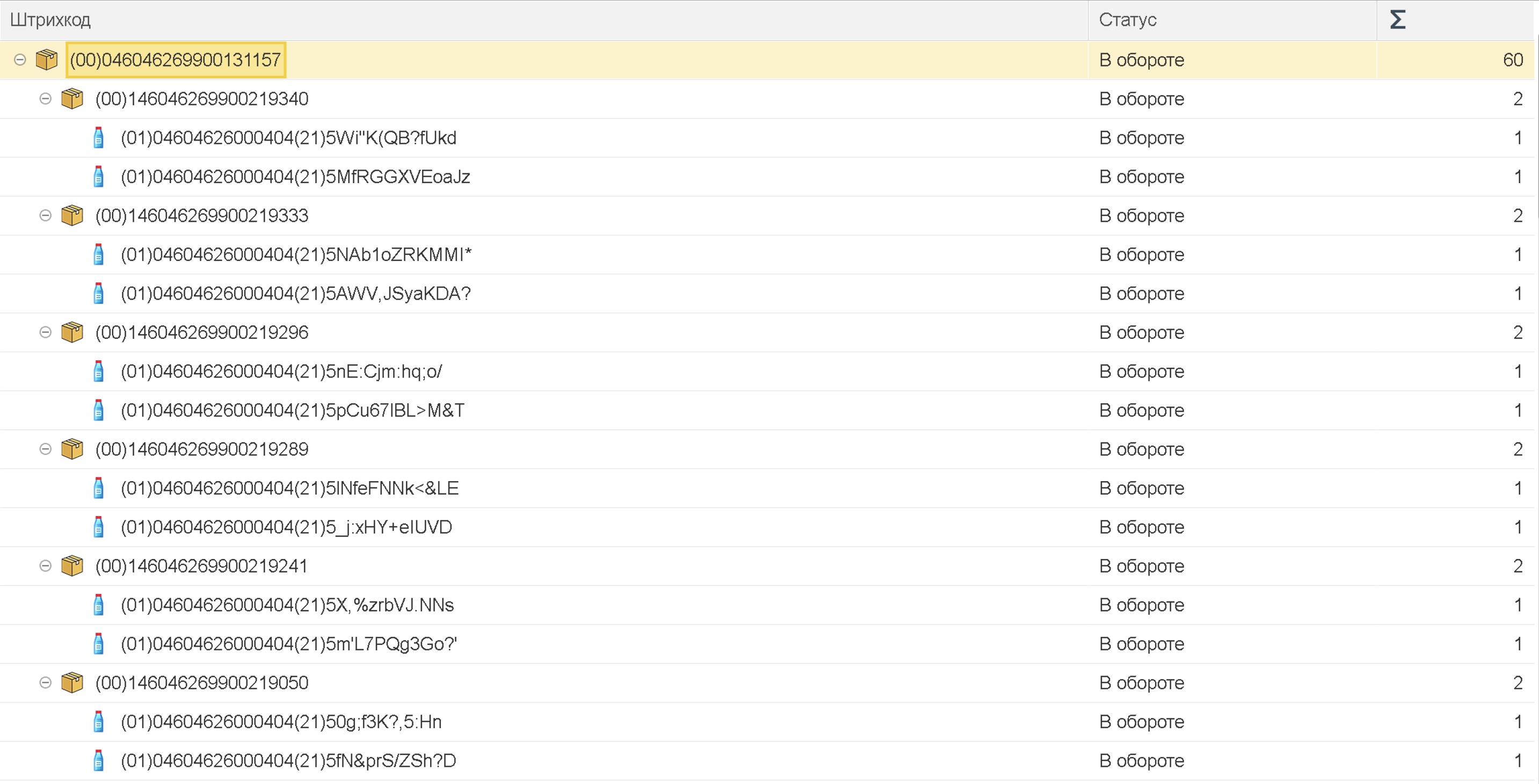Click sum value 60 in top row
Viewport: 1539px width, 784px height.
(x=1513, y=60)
